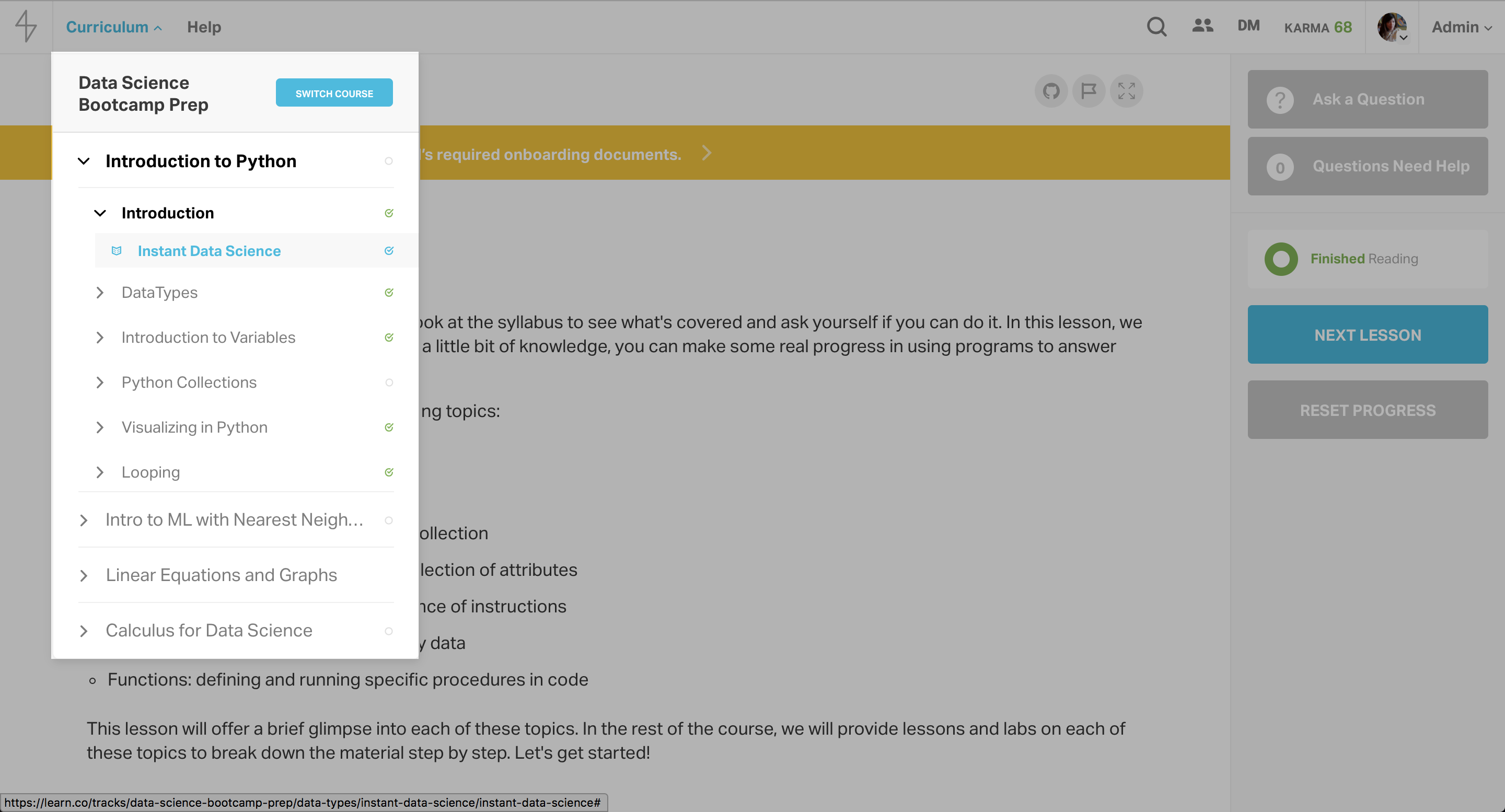Collapse the Introduction subsection chevron
The height and width of the screenshot is (812, 1505).
coord(100,213)
